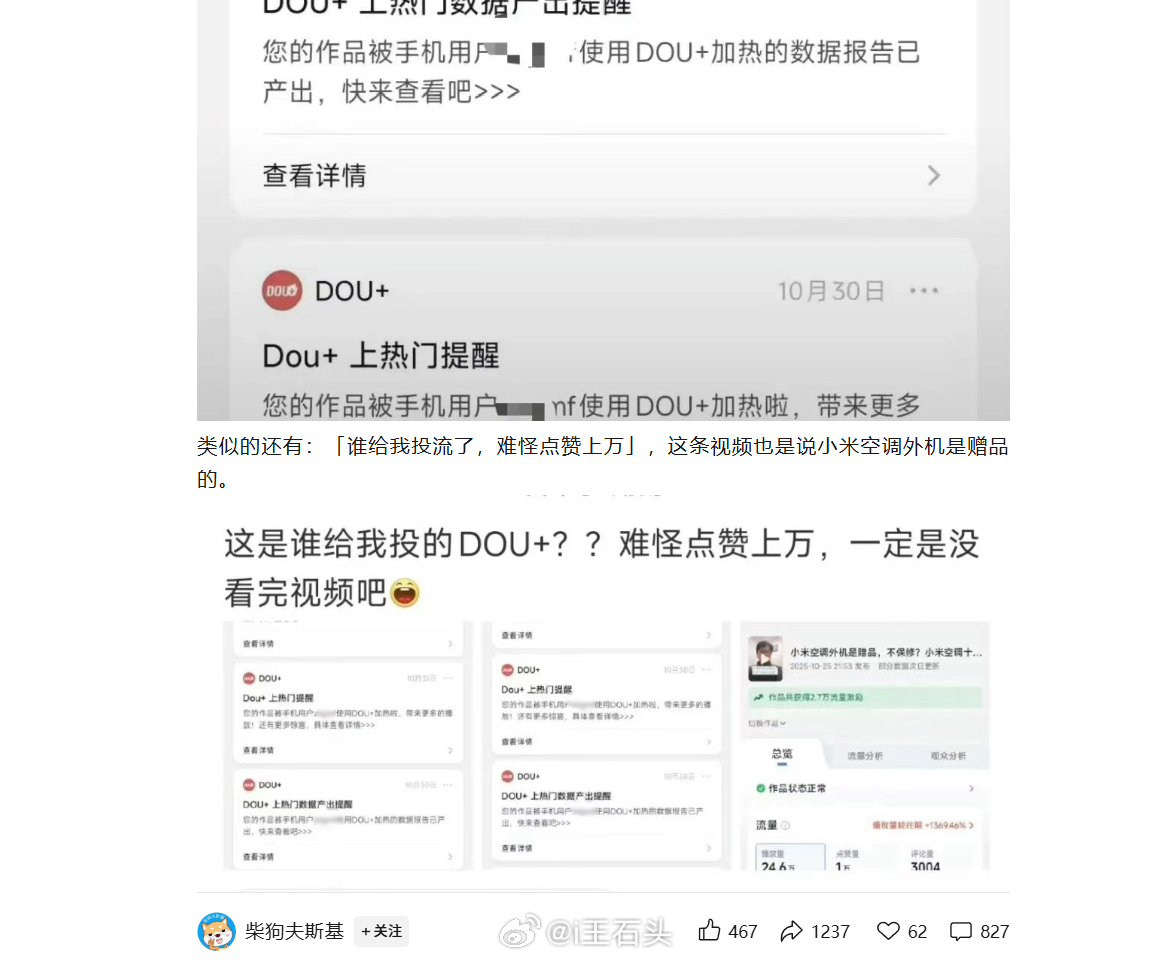The width and height of the screenshot is (1175, 960).
Task: Select the 总览 tab in the screenshot
Action: [x=782, y=755]
